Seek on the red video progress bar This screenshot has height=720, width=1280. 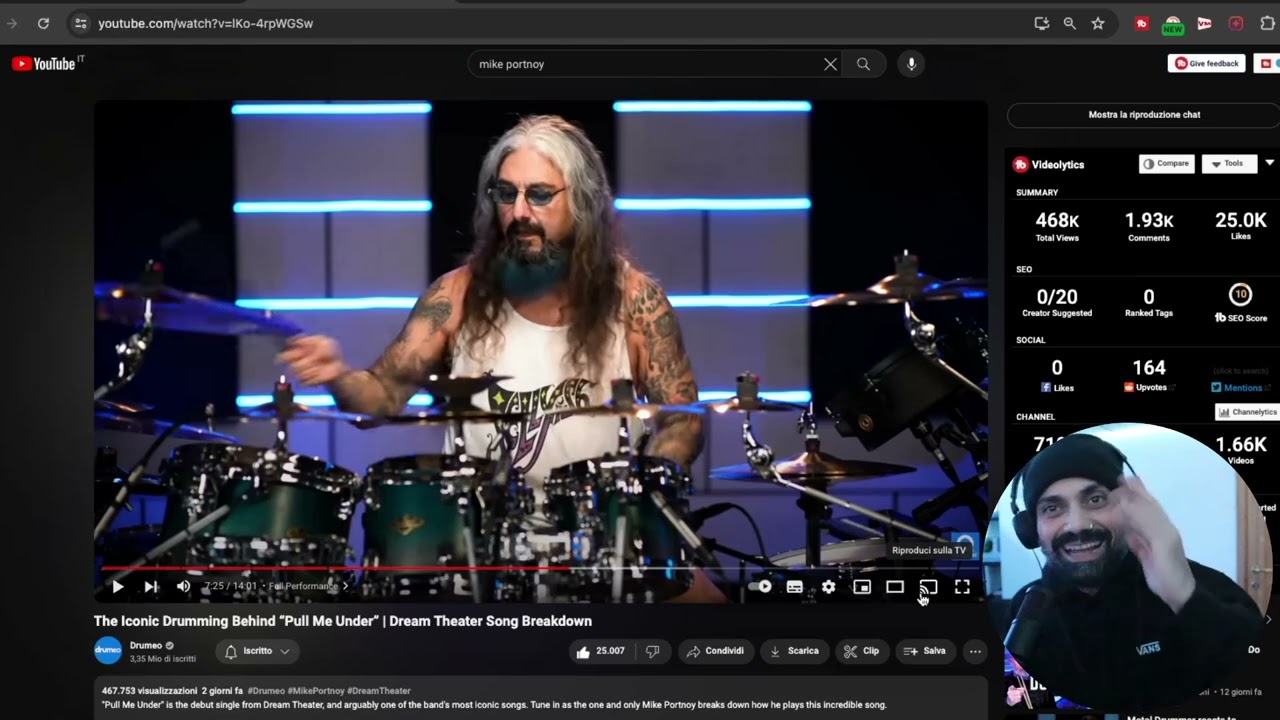tap(541, 569)
